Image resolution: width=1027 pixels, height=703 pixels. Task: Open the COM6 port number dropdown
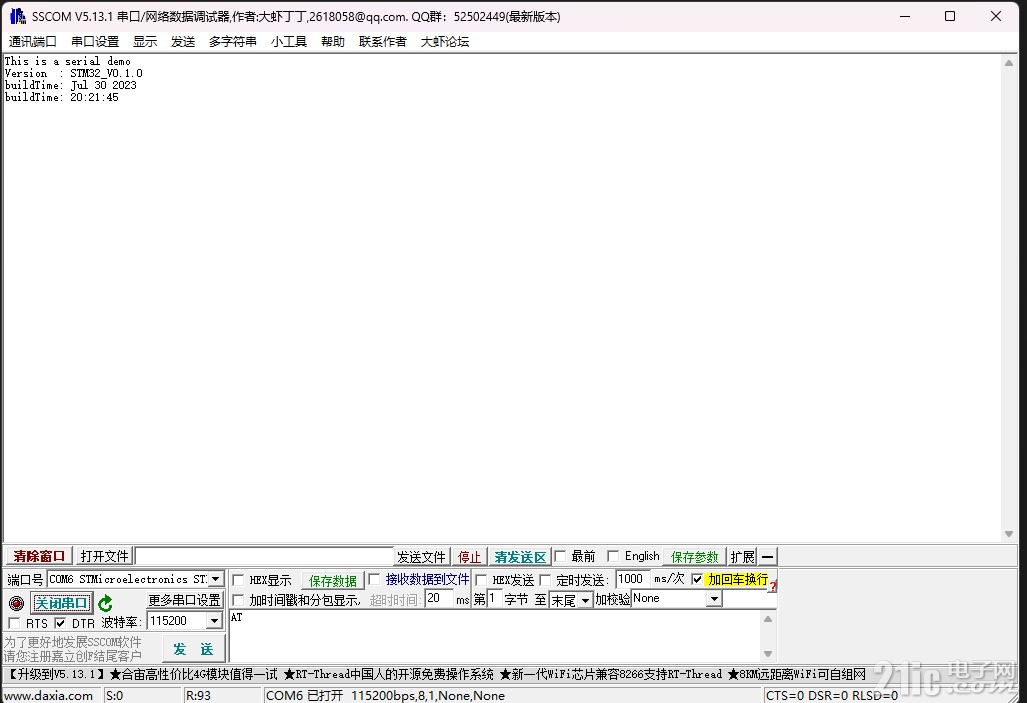pos(215,579)
